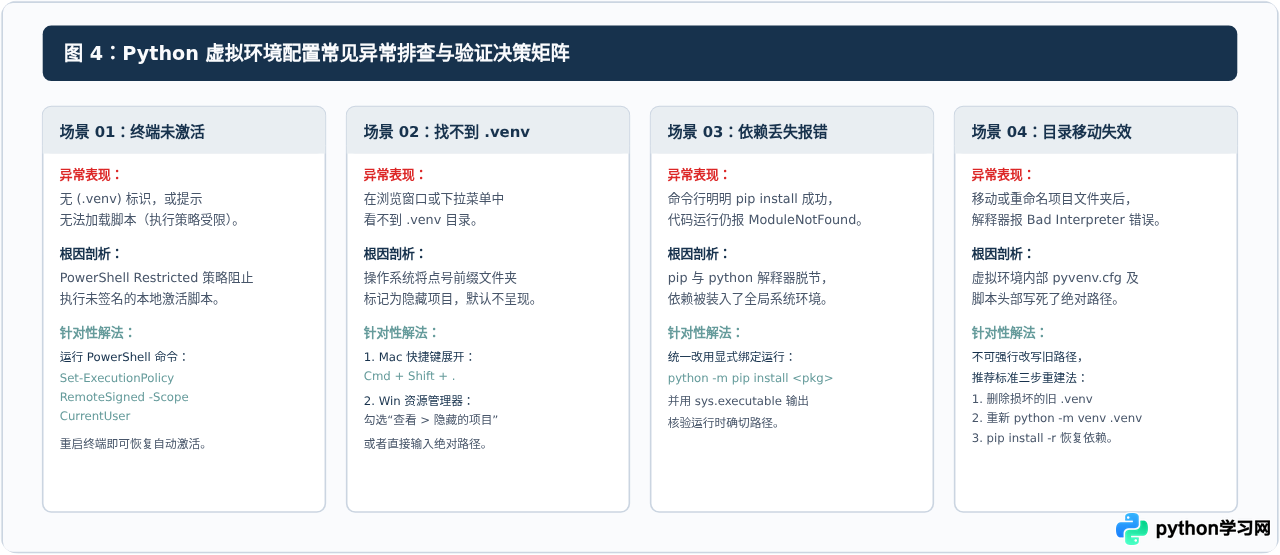Image resolution: width=1280 pixels, height=555 pixels.
Task: Click '核验运行时确切路径。' line
Action: [724, 422]
